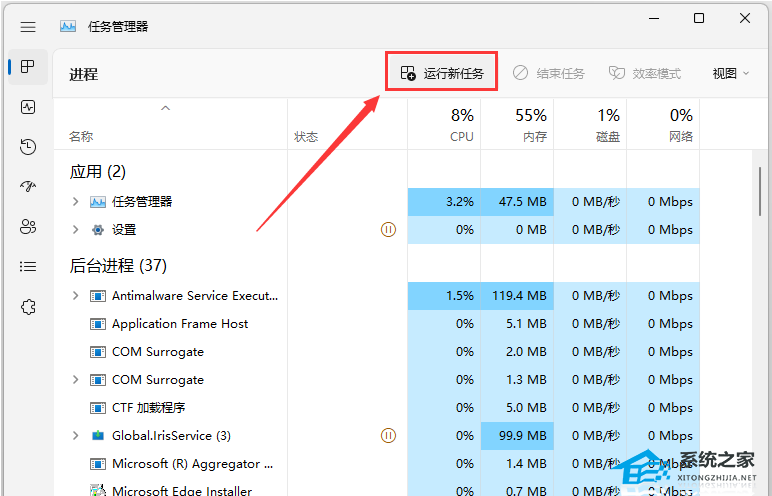Open the Users icon in sidebar
This screenshot has width=772, height=496.
28,227
